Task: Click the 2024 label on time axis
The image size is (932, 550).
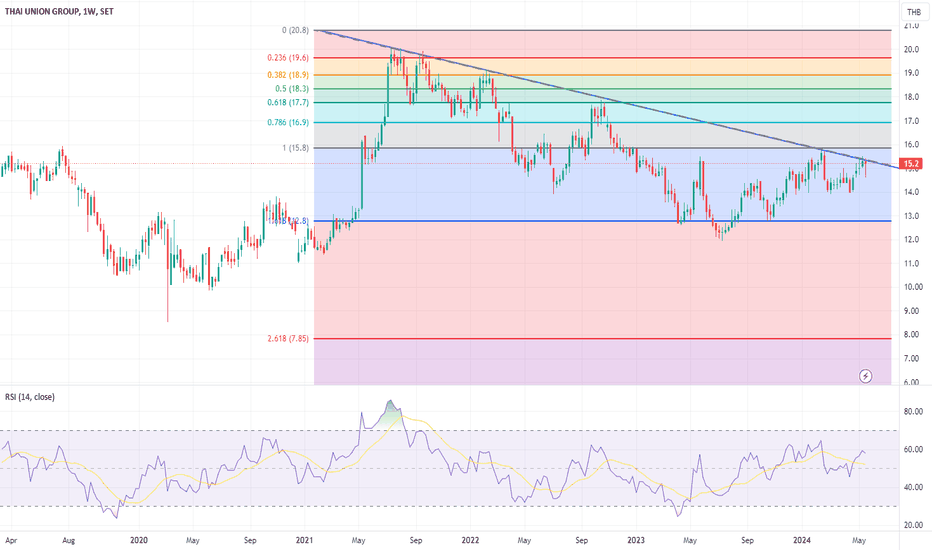Action: (802, 540)
